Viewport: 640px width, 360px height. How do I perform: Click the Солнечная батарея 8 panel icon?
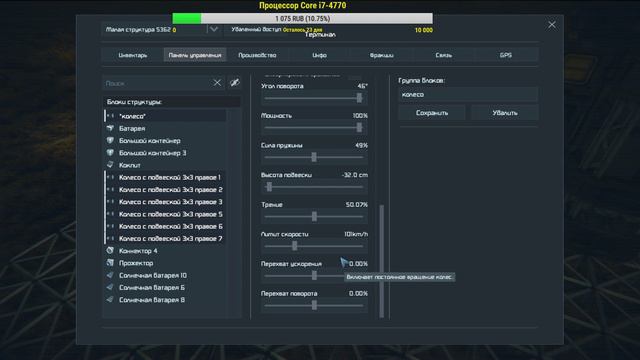pos(110,300)
